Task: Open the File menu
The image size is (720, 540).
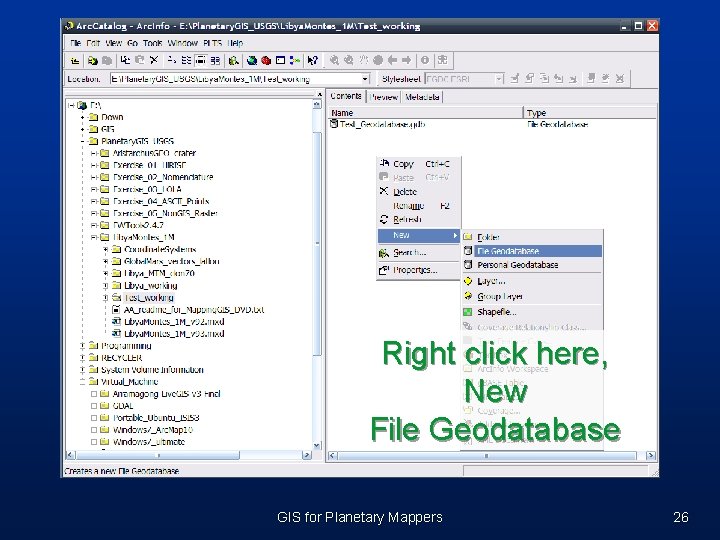Action: [76, 43]
